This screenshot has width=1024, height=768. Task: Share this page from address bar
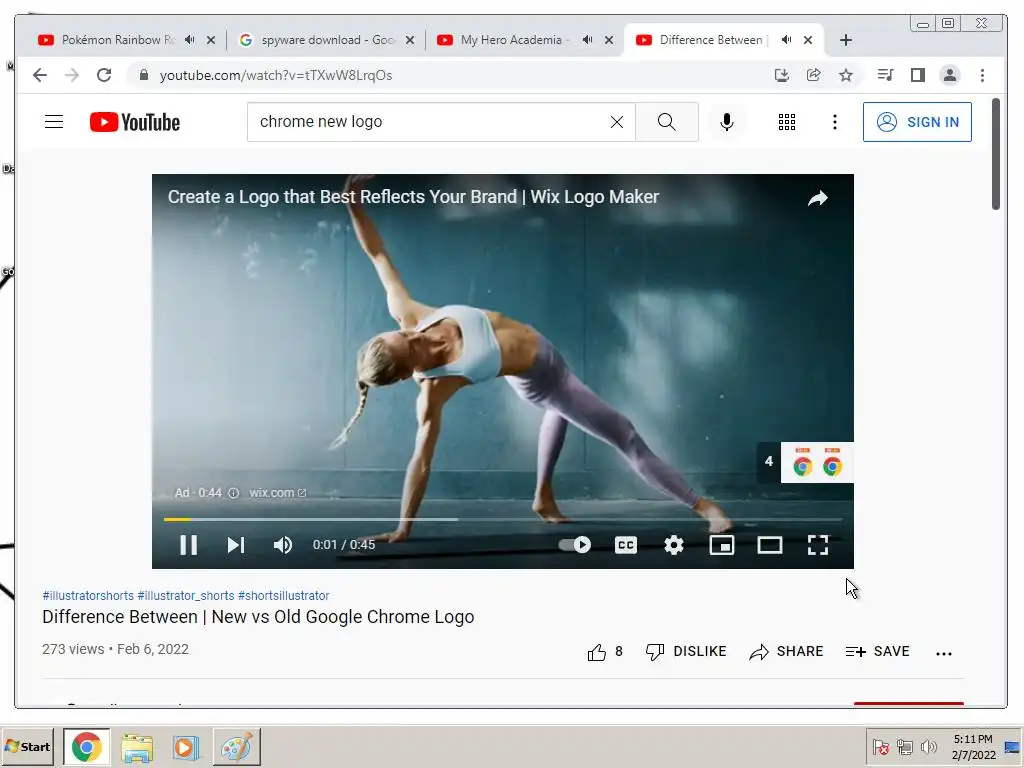pos(814,75)
